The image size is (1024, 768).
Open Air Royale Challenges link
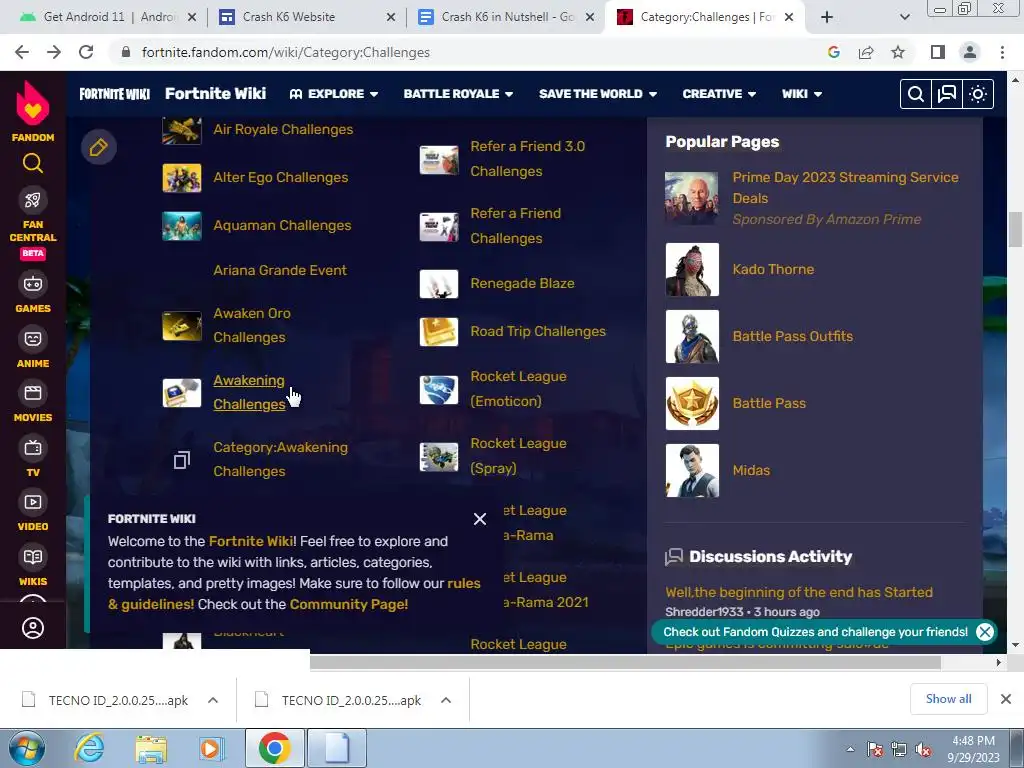coord(283,129)
